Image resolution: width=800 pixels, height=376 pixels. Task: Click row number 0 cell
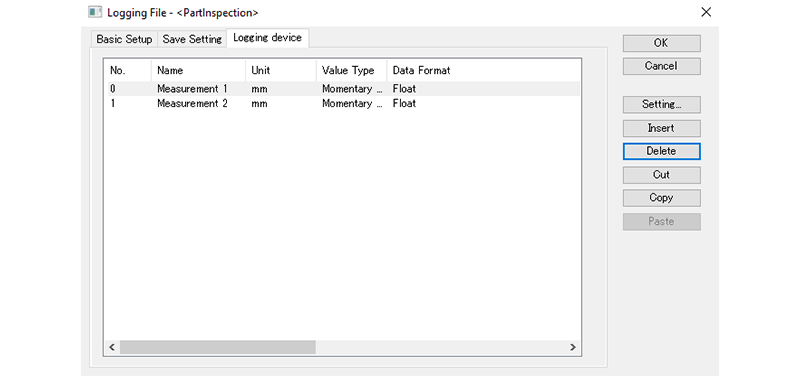click(113, 89)
